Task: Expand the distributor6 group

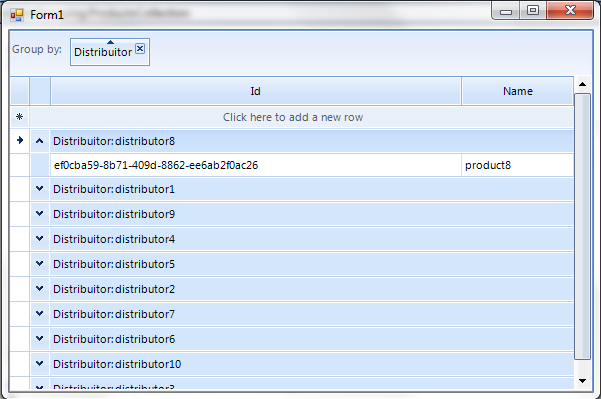Action: click(39, 338)
